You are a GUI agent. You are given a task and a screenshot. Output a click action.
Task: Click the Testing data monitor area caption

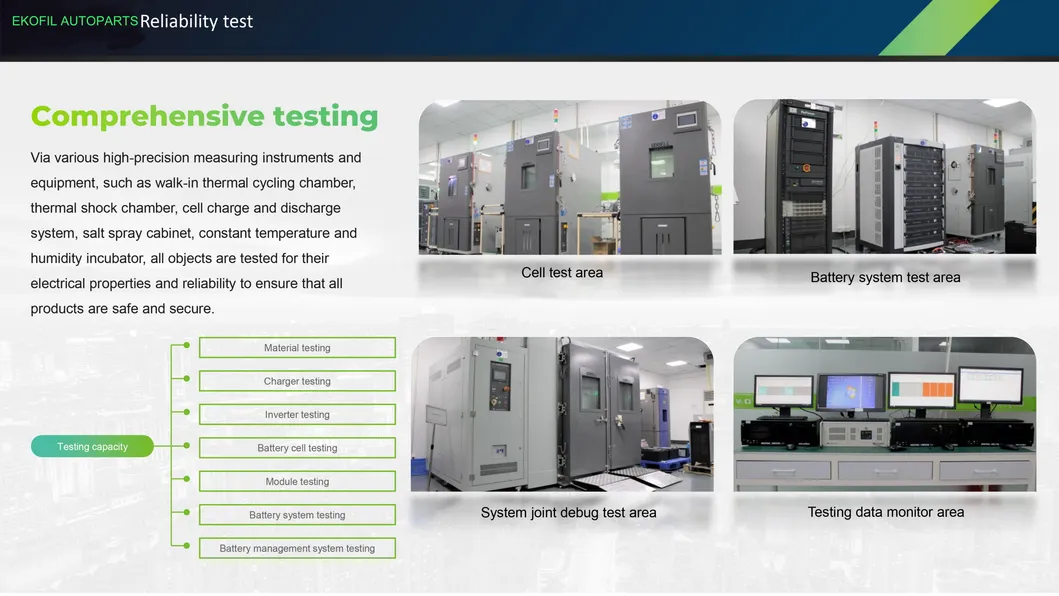885,512
